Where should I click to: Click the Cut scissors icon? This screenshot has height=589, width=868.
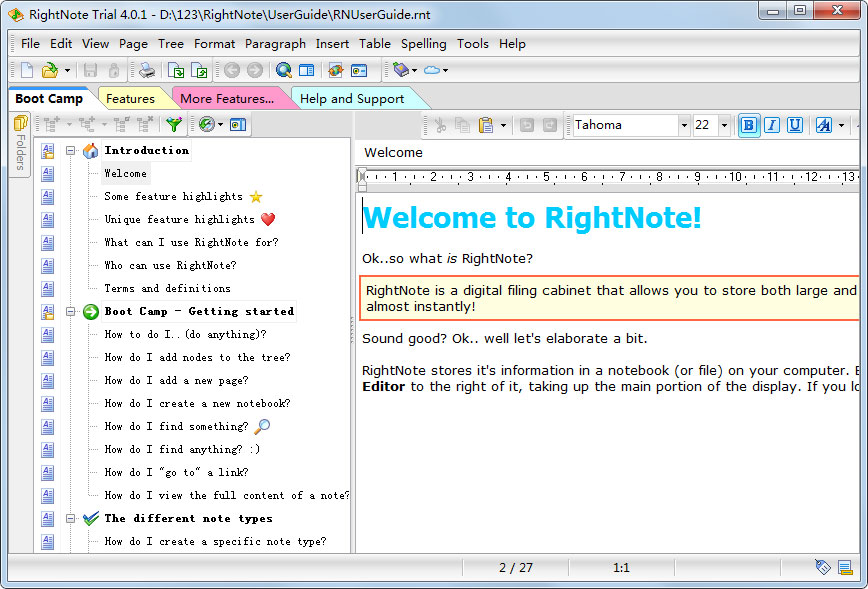(440, 125)
